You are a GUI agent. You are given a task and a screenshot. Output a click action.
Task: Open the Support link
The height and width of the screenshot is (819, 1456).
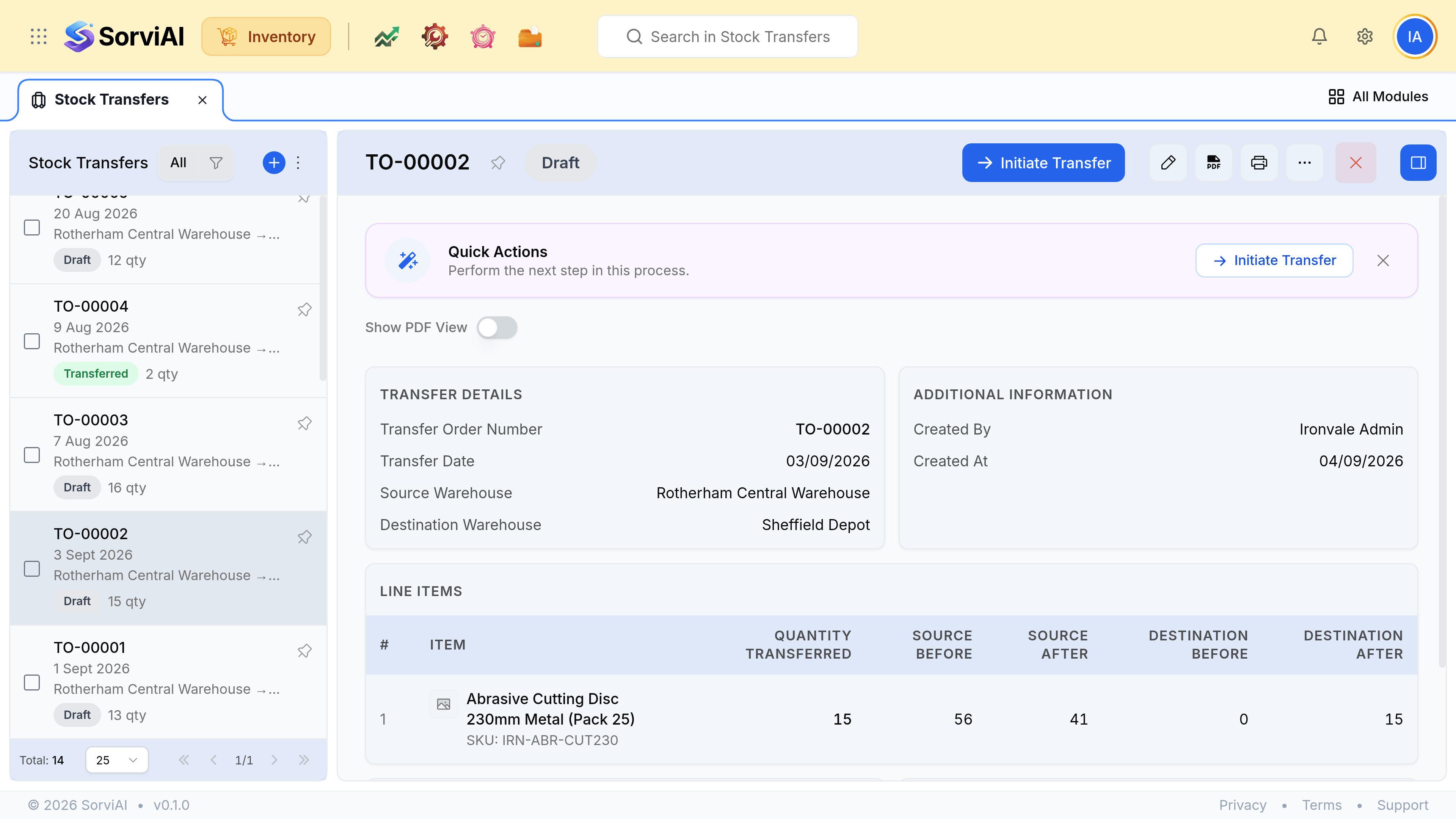coord(1402,805)
